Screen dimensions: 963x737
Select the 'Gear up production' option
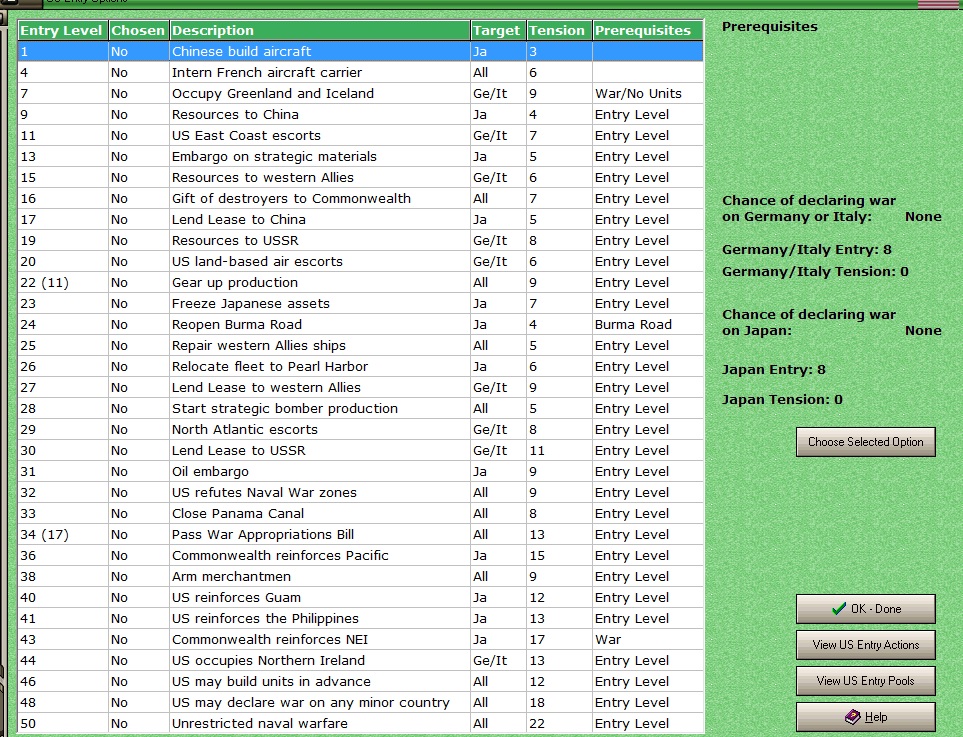361,283
